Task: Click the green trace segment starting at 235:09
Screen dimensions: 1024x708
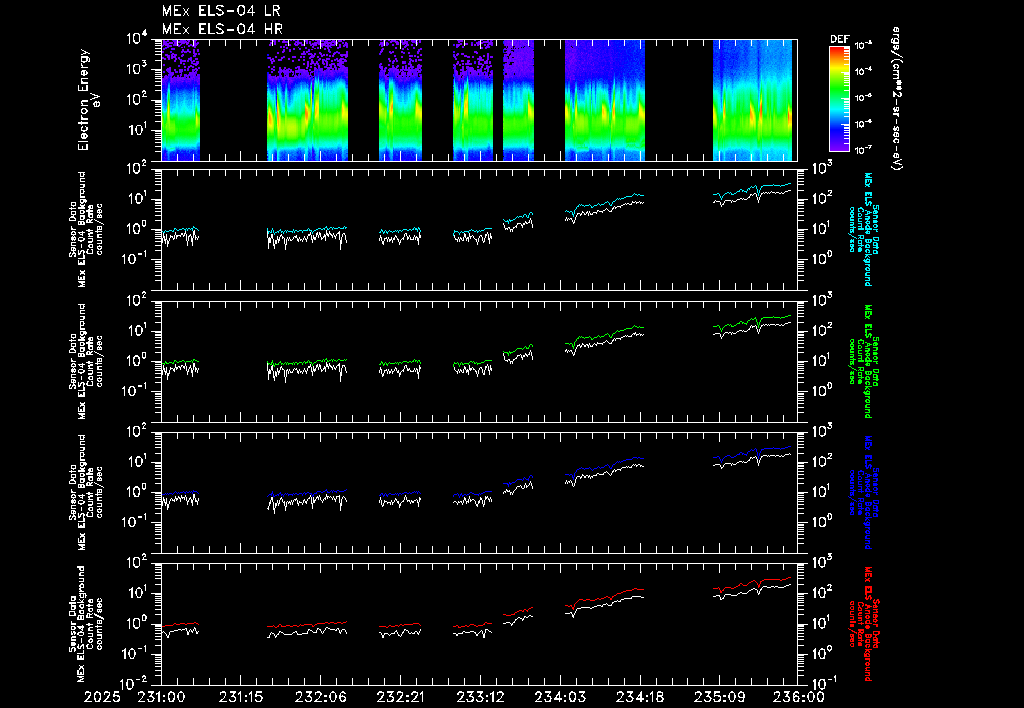Action: tap(752, 323)
